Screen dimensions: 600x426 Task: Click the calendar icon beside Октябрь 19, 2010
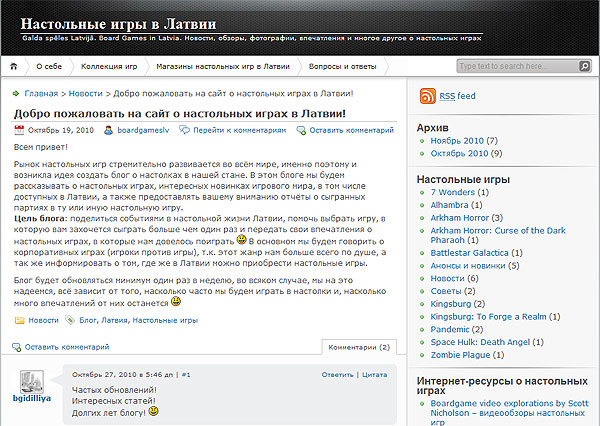pyautogui.click(x=19, y=130)
